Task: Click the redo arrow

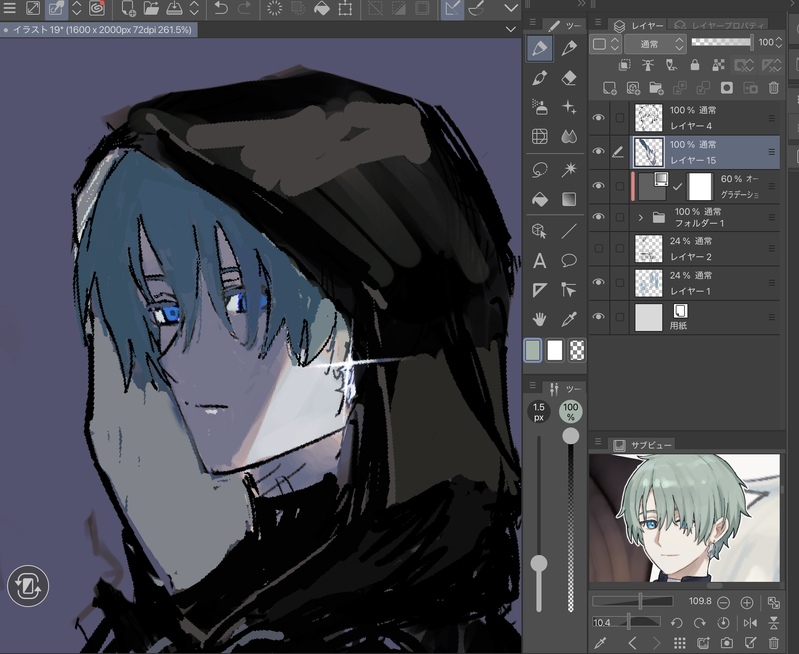Action: [245, 8]
